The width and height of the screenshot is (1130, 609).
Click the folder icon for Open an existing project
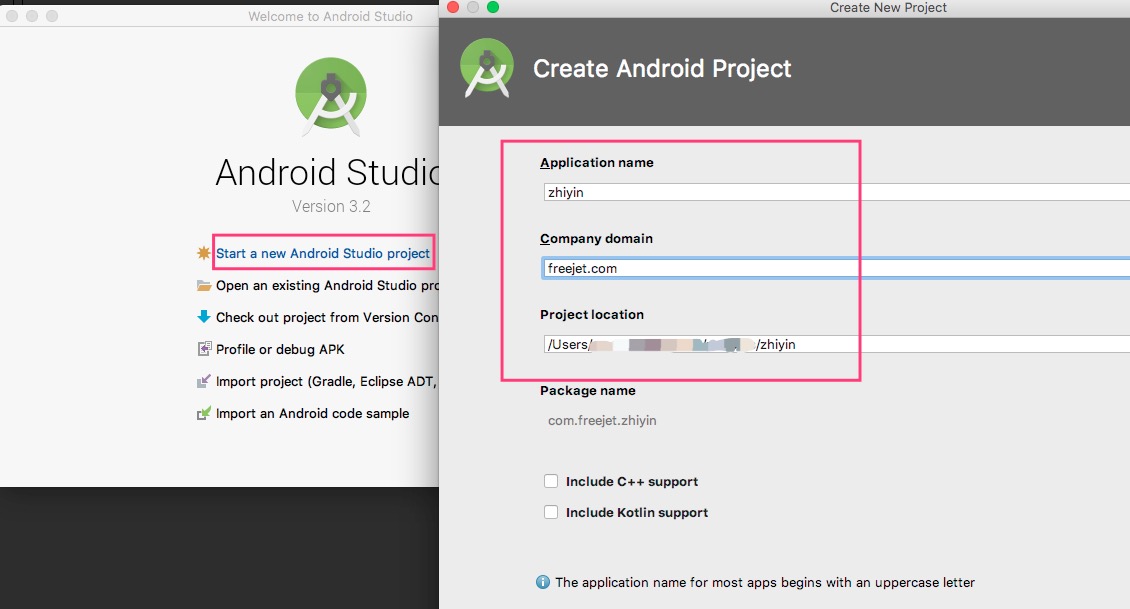pos(204,285)
